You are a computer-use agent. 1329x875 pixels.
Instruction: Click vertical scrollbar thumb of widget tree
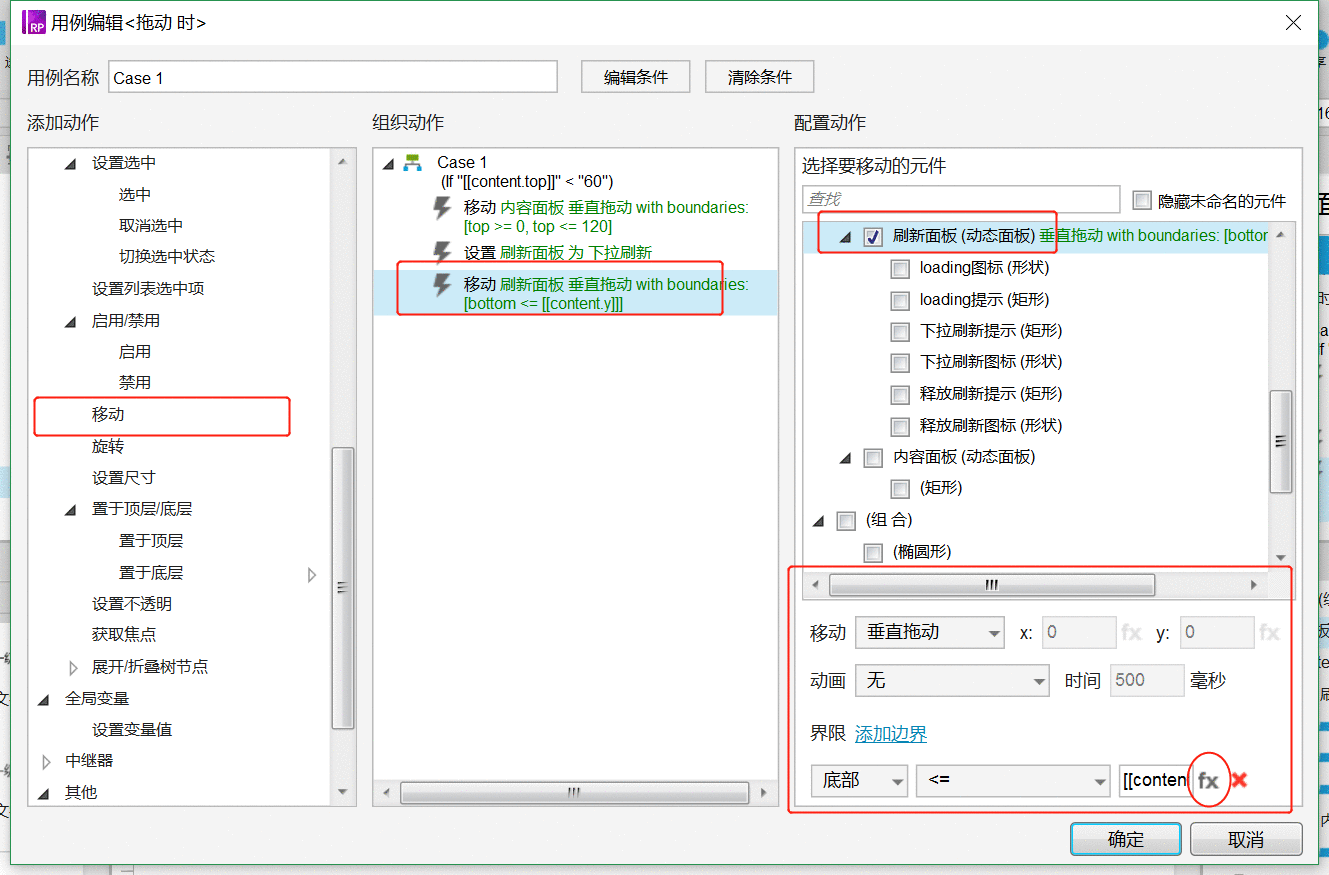(x=1280, y=441)
